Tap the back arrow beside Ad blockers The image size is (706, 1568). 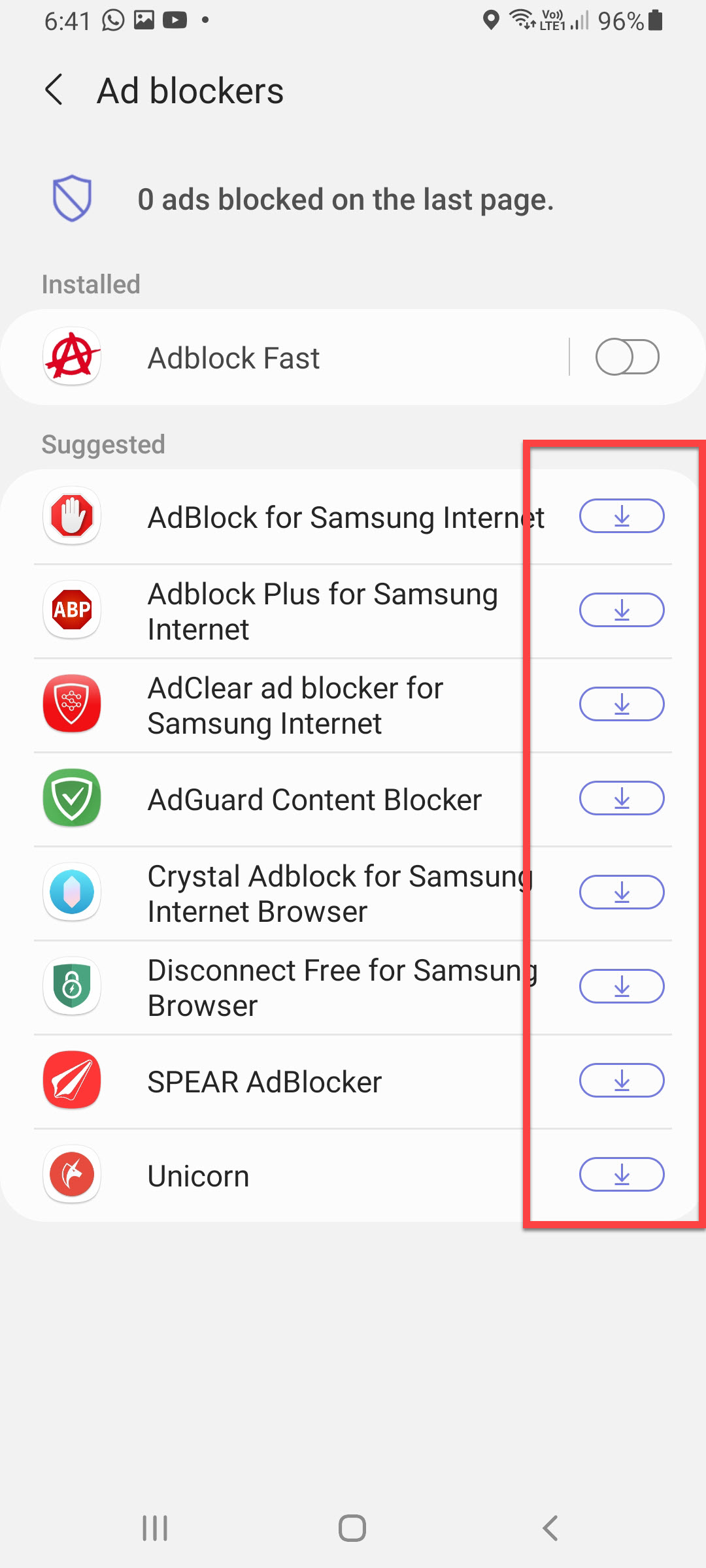(x=54, y=90)
